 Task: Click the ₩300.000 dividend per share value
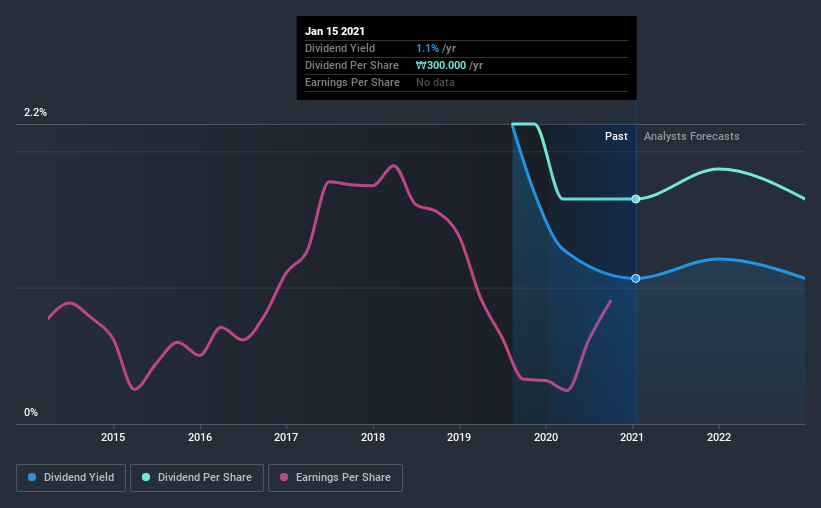click(441, 65)
